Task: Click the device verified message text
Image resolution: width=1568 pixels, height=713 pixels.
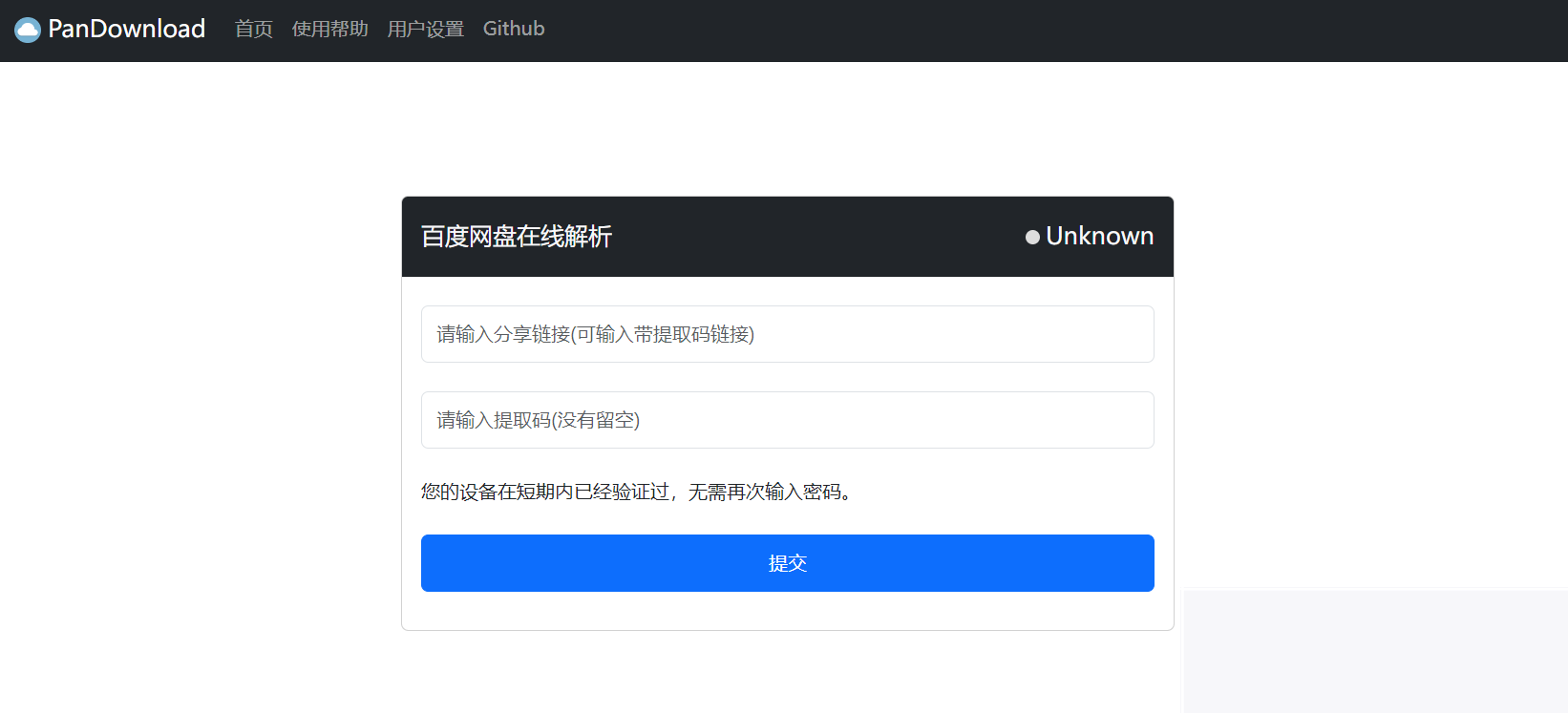Action: click(x=635, y=492)
